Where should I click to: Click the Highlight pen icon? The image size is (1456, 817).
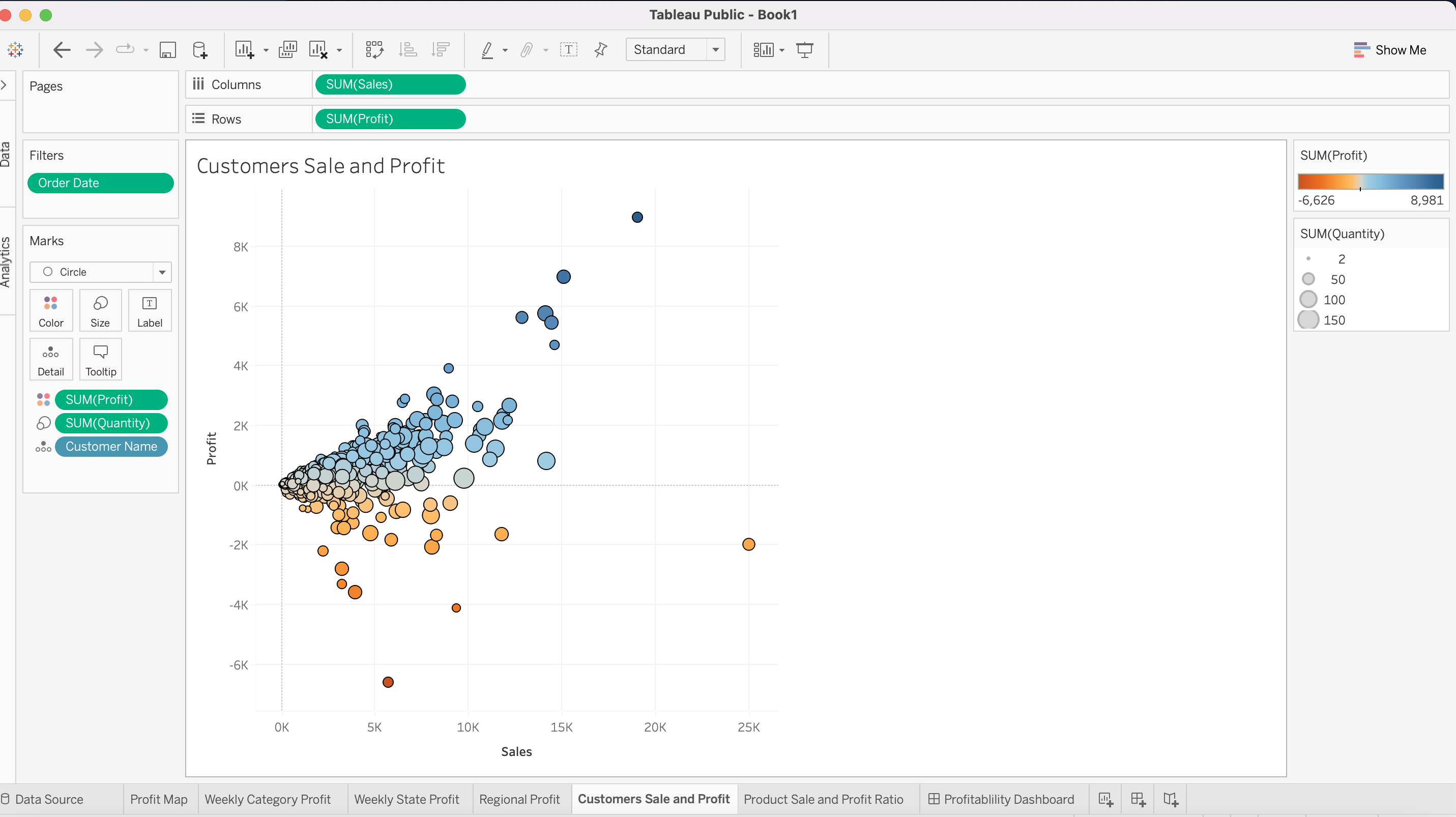pyautogui.click(x=487, y=50)
